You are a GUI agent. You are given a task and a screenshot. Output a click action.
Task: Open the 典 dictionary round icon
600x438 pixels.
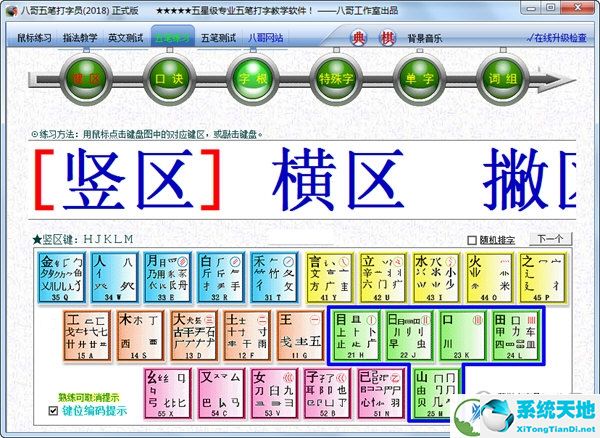pos(359,38)
